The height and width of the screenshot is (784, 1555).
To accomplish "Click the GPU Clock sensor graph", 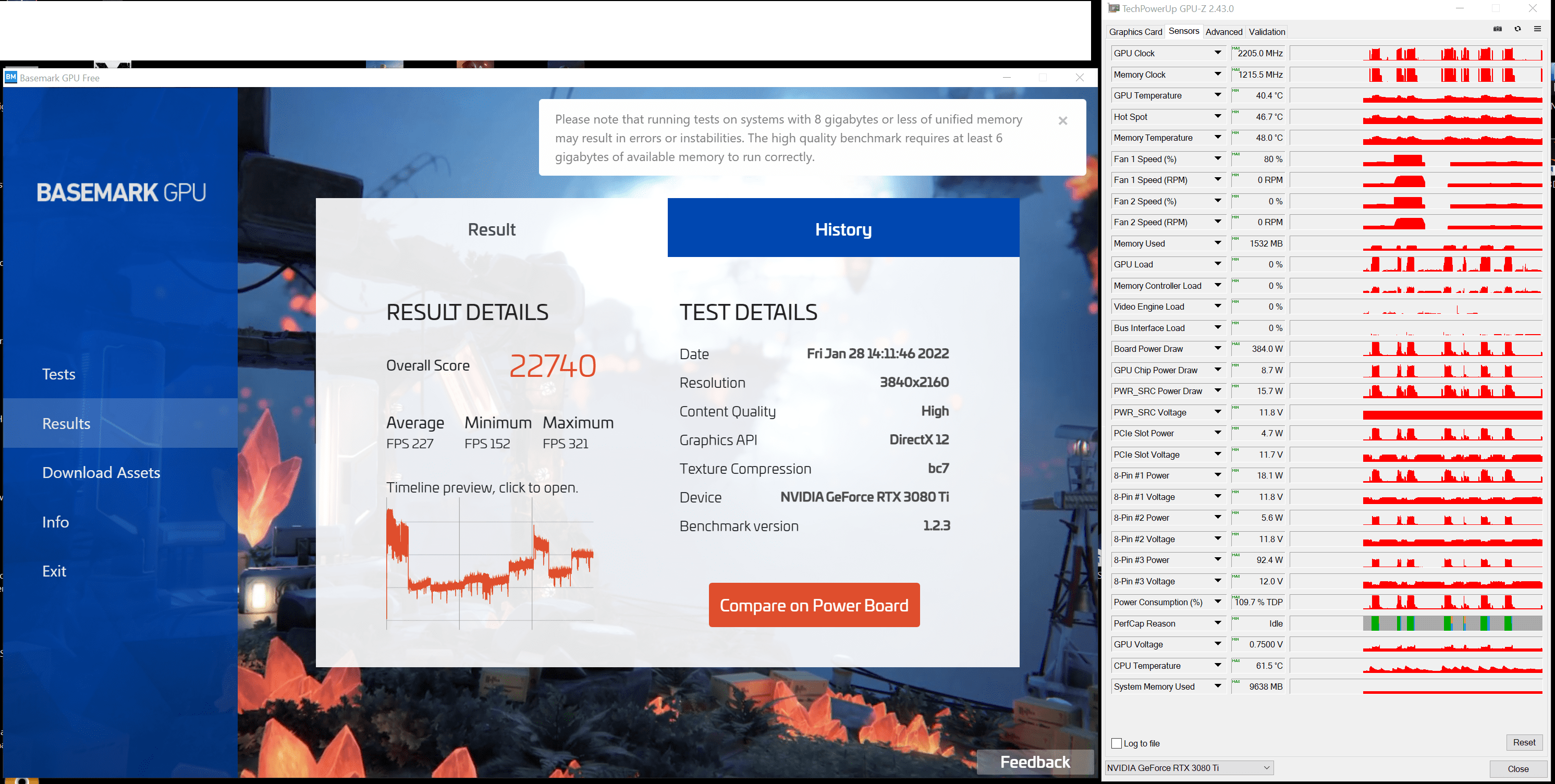I will click(1416, 53).
